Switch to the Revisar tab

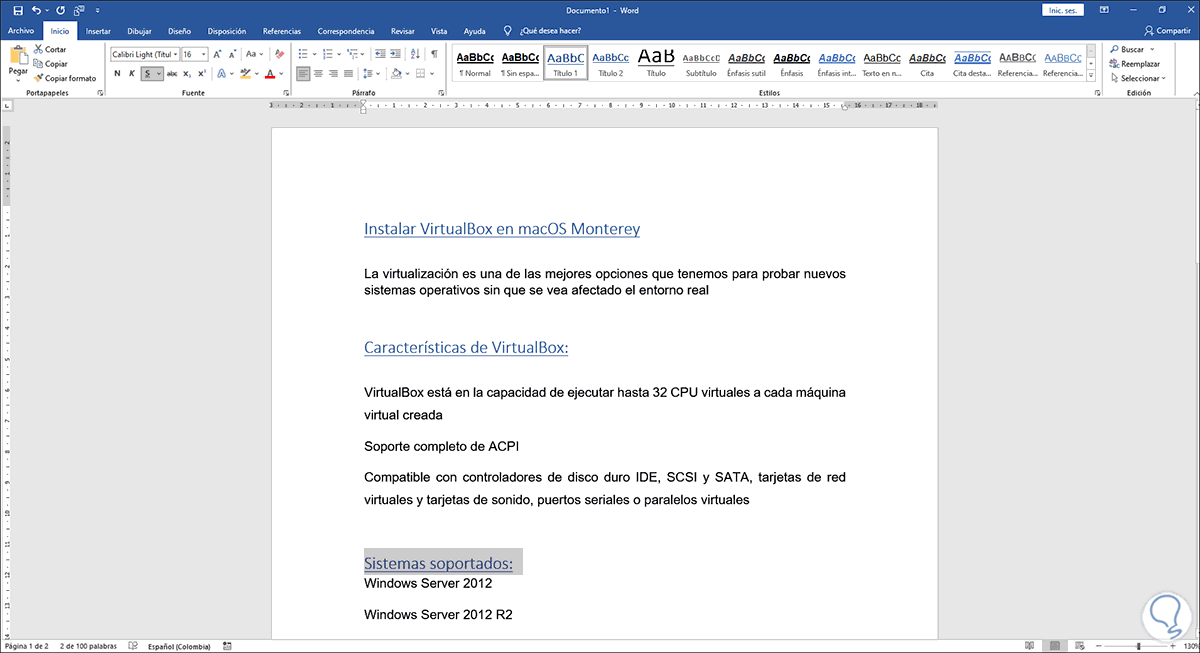[x=403, y=31]
